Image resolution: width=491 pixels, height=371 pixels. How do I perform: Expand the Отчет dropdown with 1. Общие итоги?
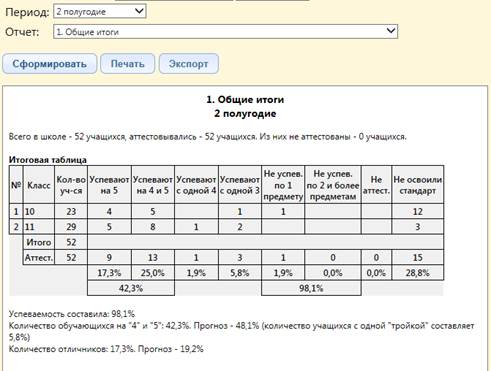point(225,32)
